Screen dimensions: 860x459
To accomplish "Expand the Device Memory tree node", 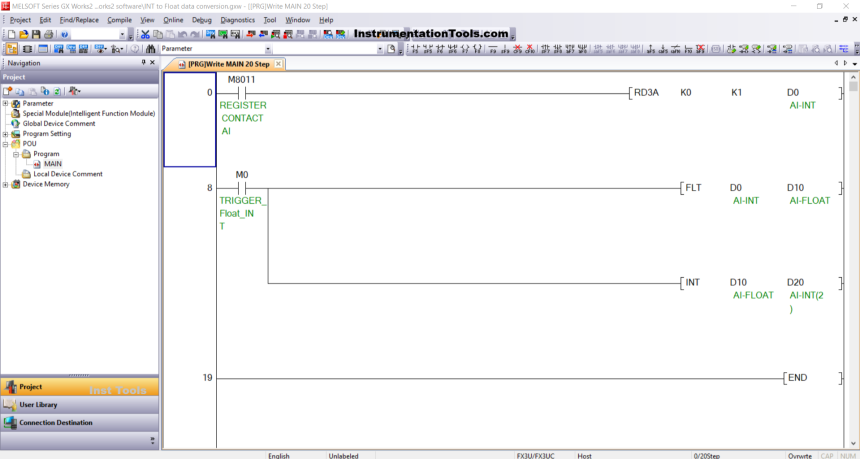I will click(x=6, y=184).
